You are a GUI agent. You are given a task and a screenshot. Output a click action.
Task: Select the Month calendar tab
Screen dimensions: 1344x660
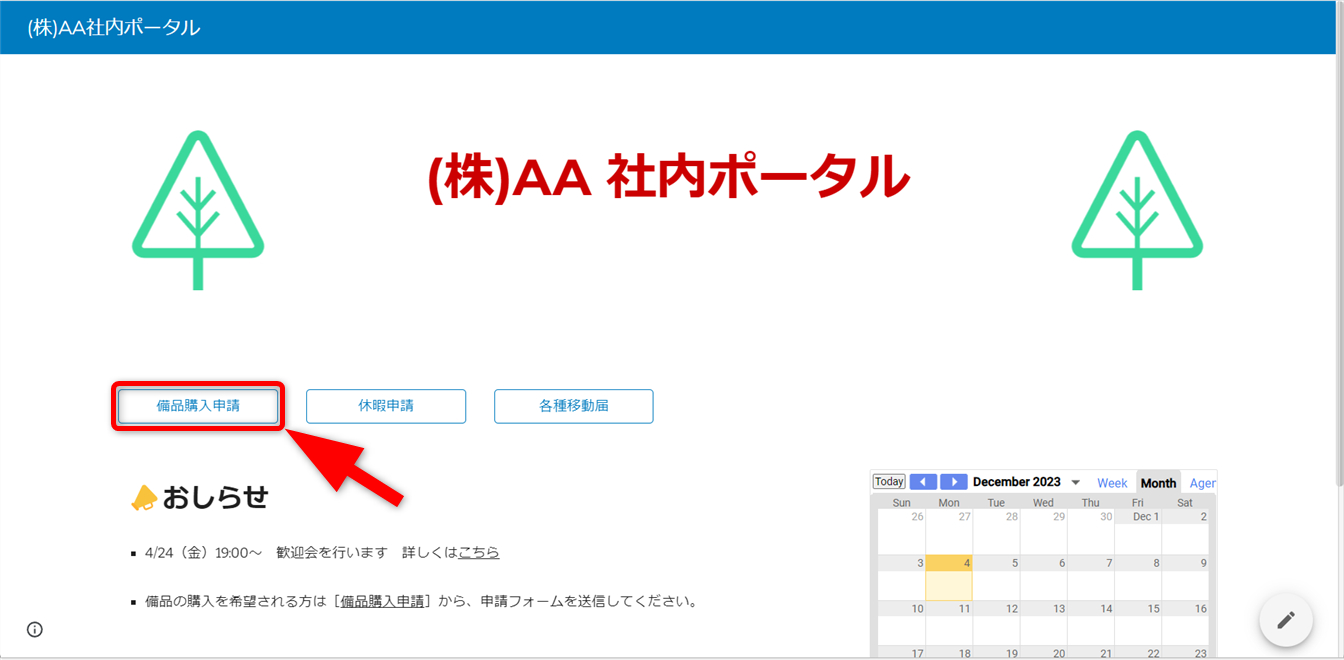[x=1158, y=483]
